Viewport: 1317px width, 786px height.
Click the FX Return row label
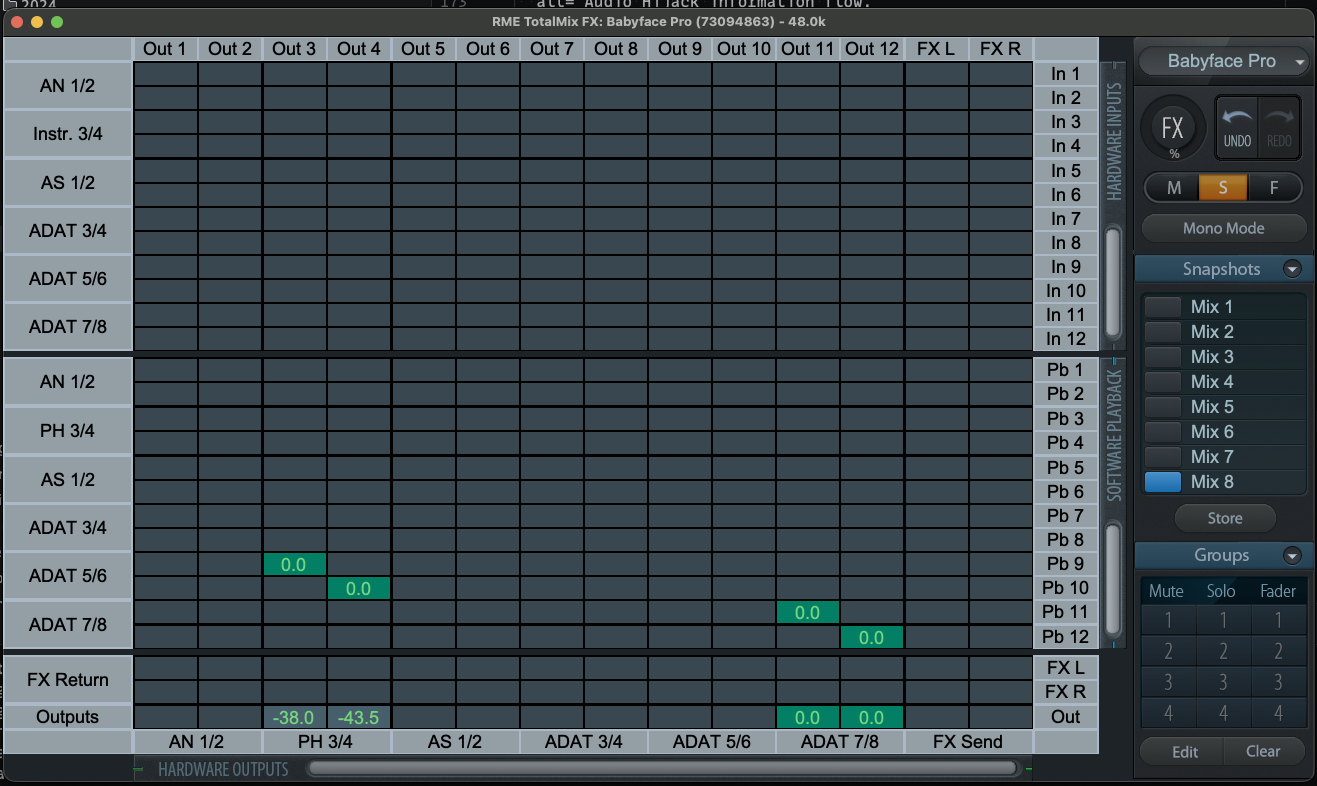click(x=68, y=680)
